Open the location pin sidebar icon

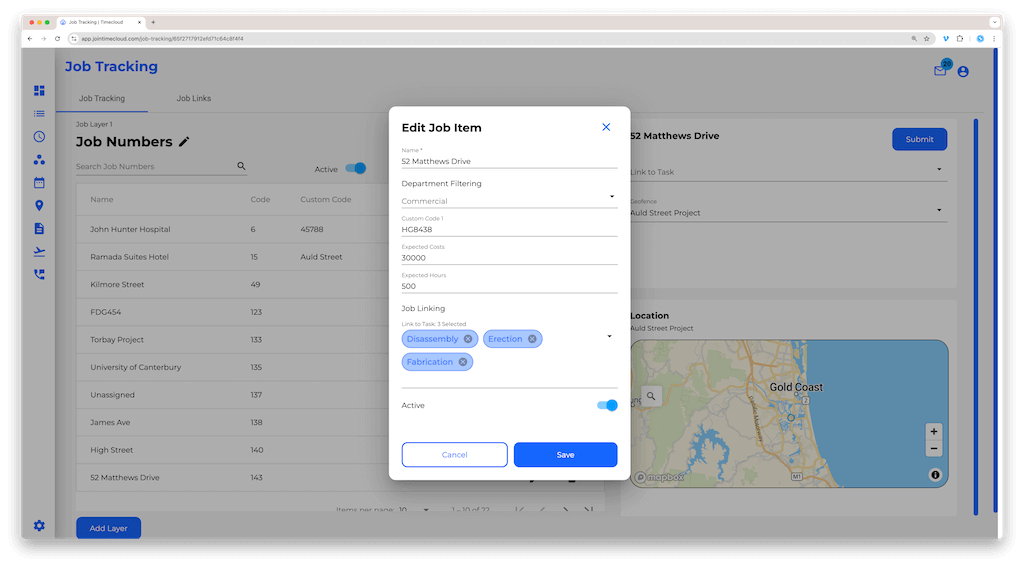coord(39,206)
